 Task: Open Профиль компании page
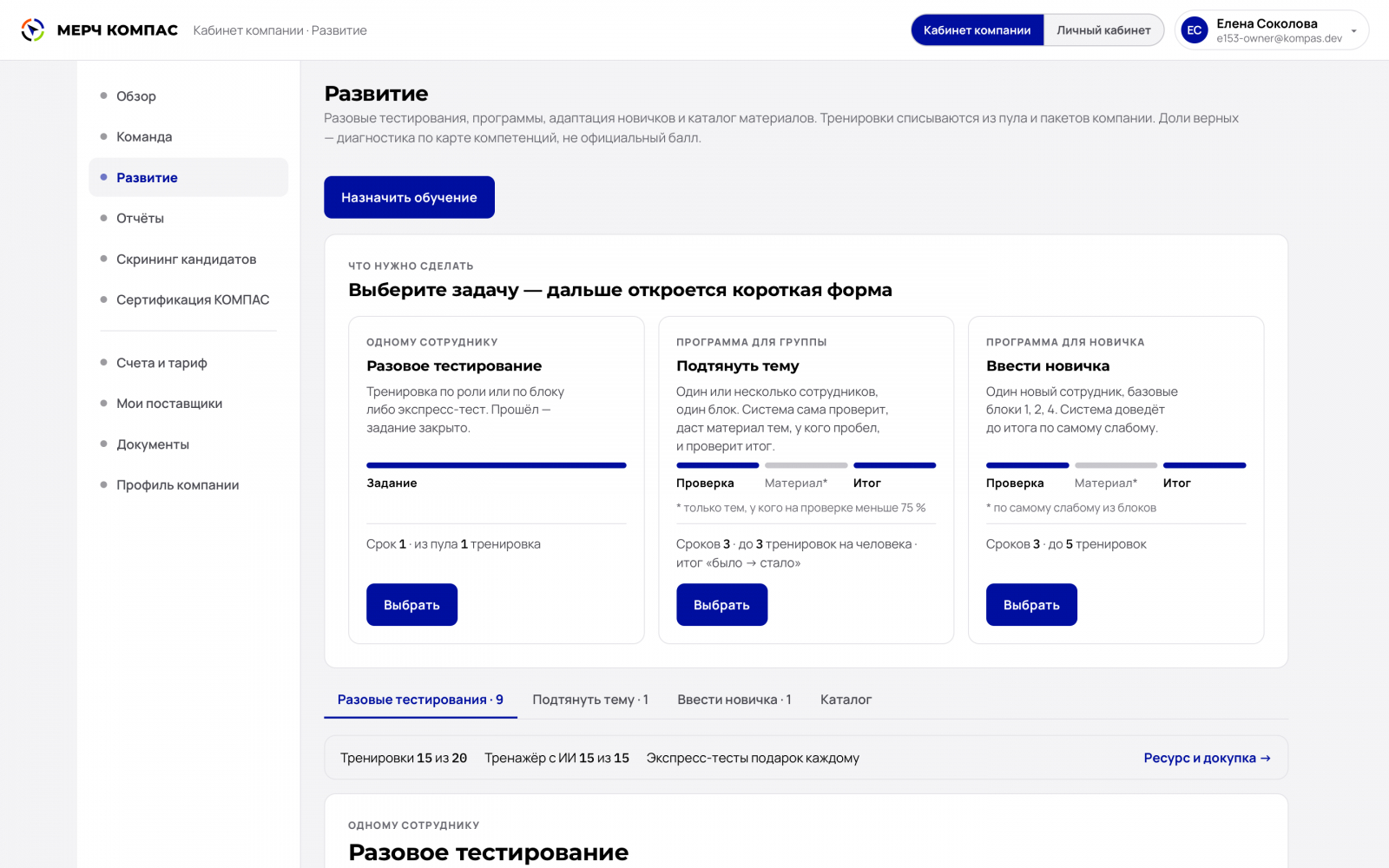point(188,485)
